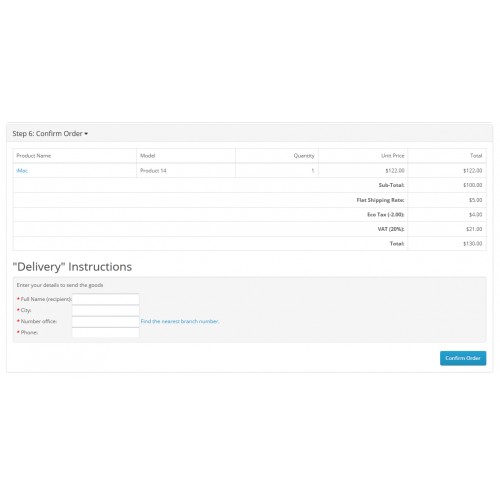Click the Product Name column header

coord(34,156)
